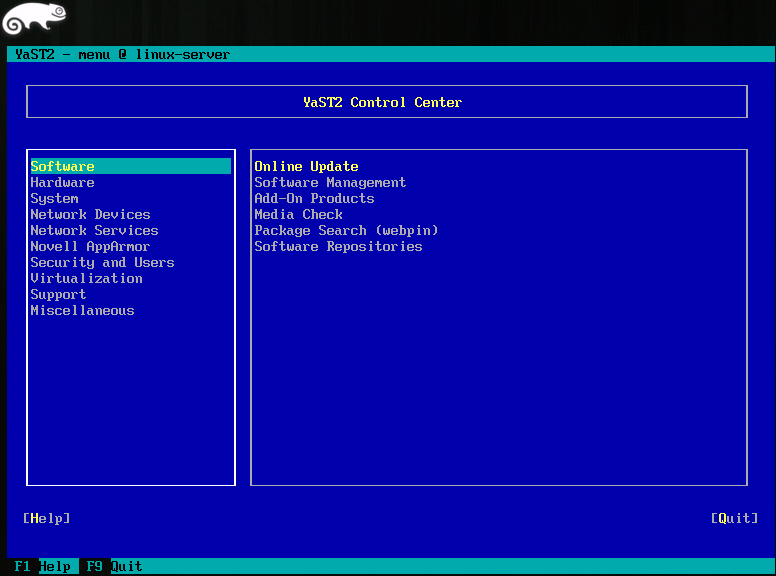Click F9 Quit in bottom bar
This screenshot has height=576, width=776.
click(x=114, y=566)
